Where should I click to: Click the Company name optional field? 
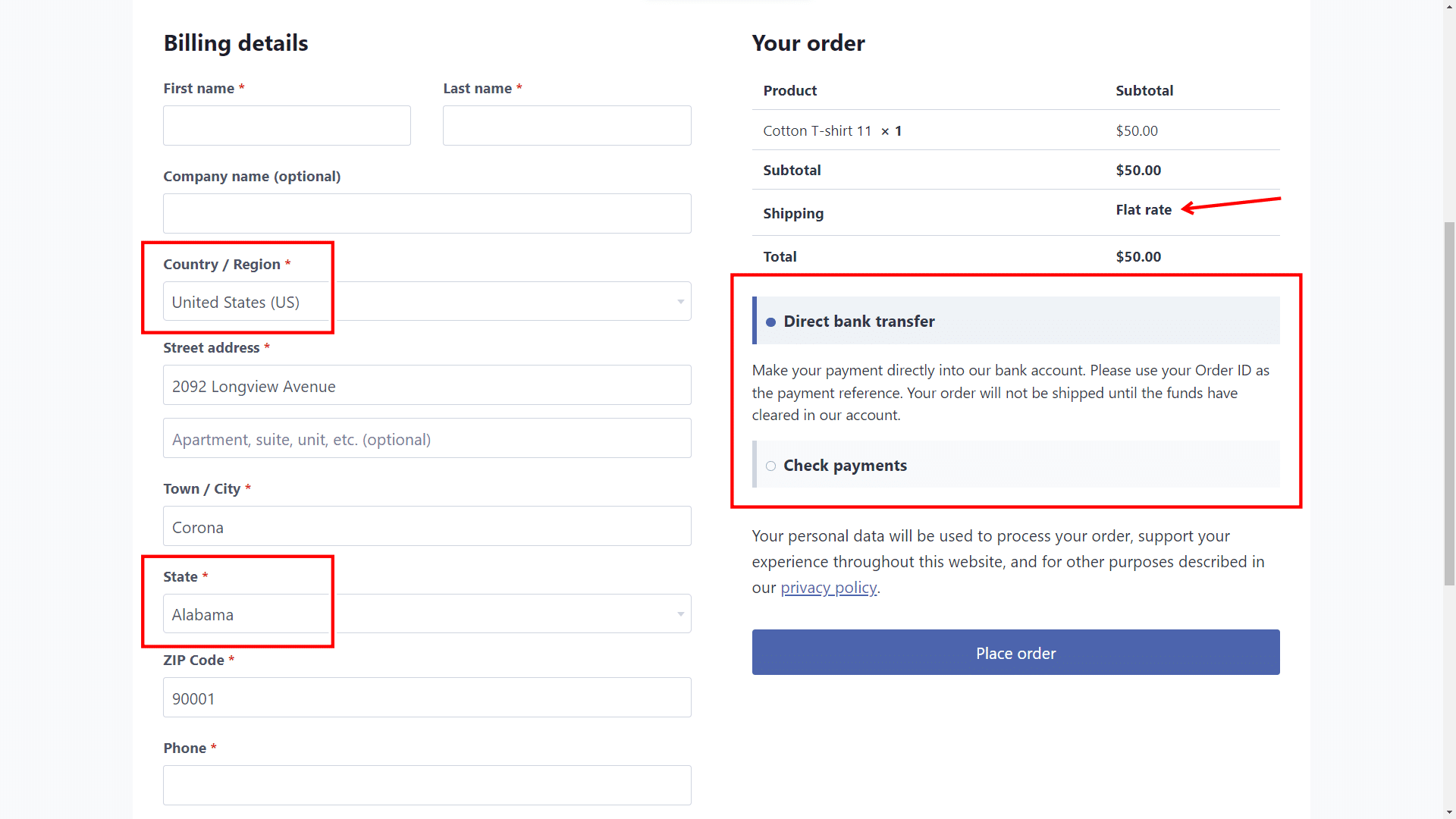tap(427, 213)
